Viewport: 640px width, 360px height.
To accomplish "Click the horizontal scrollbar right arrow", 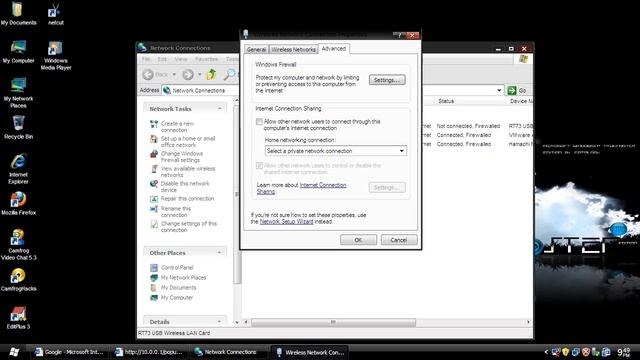I will click(528, 322).
